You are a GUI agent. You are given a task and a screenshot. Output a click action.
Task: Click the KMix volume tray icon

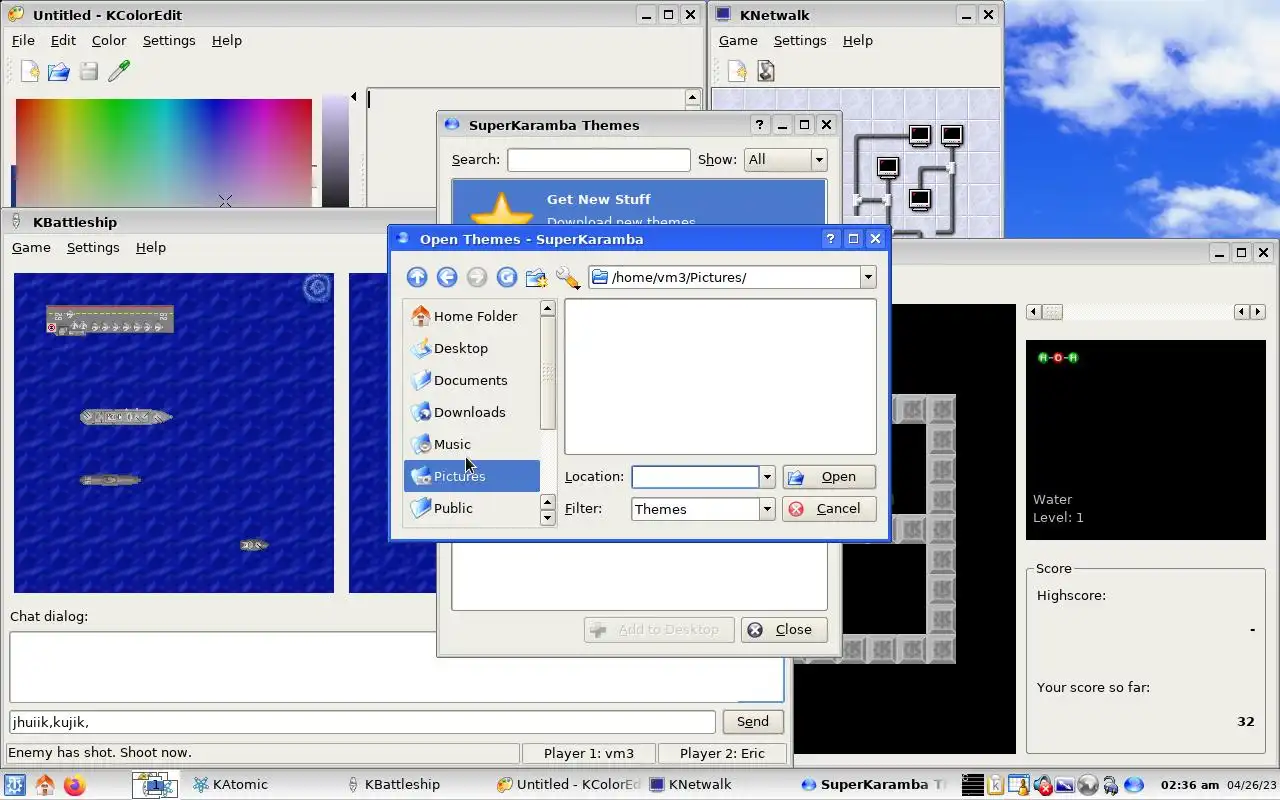click(1042, 785)
